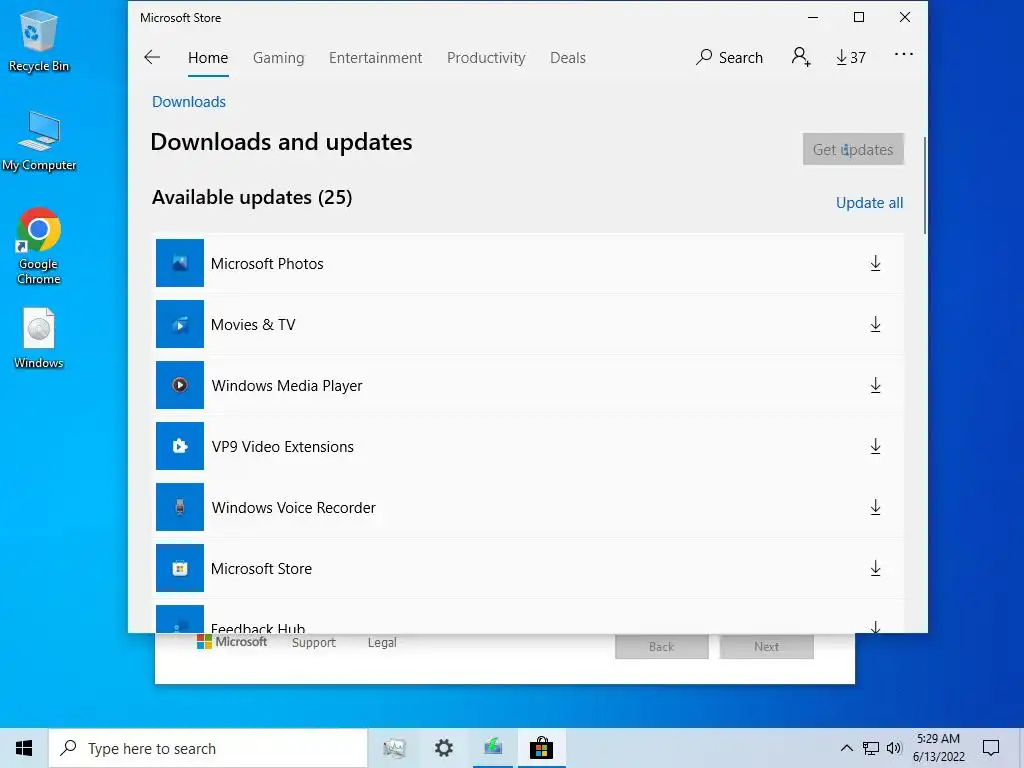Download the Microsoft Store update
Screen dimensions: 1024x768
click(x=875, y=568)
